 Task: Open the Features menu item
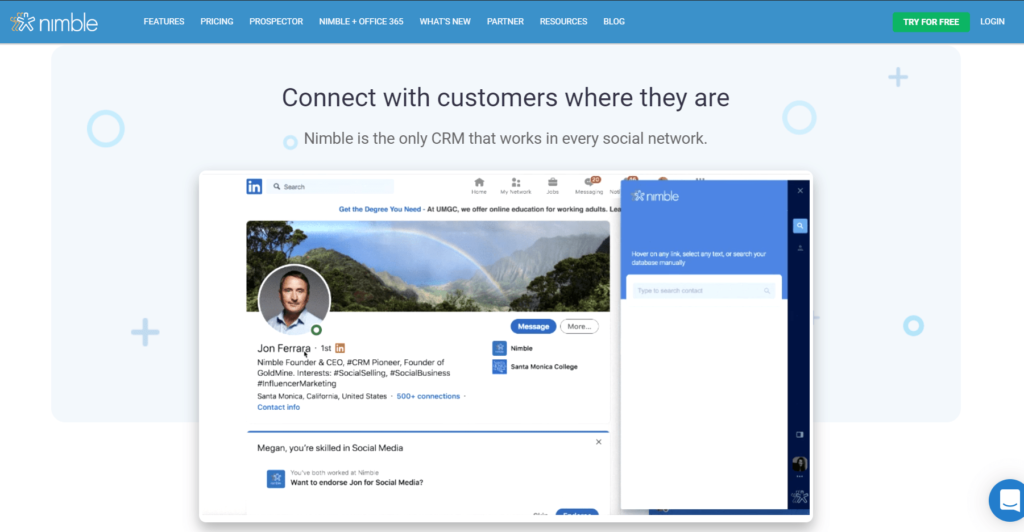(x=164, y=22)
